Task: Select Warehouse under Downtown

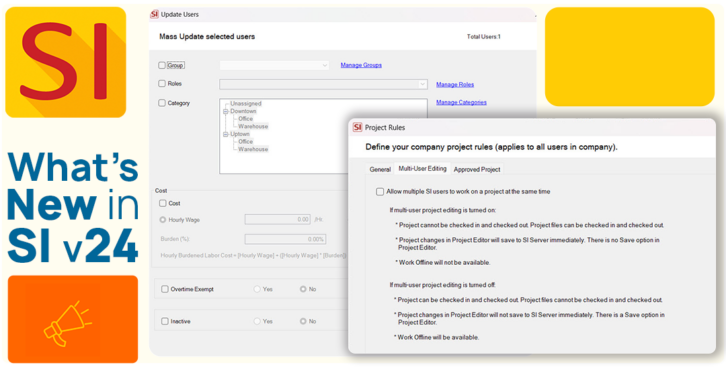Action: (253, 126)
